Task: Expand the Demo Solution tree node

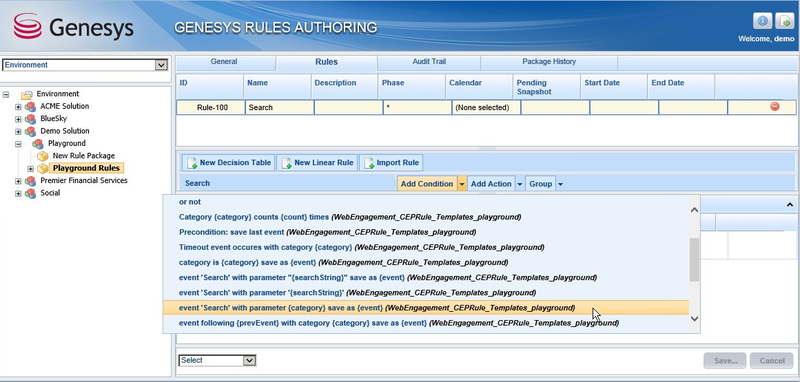Action: pyautogui.click(x=18, y=131)
